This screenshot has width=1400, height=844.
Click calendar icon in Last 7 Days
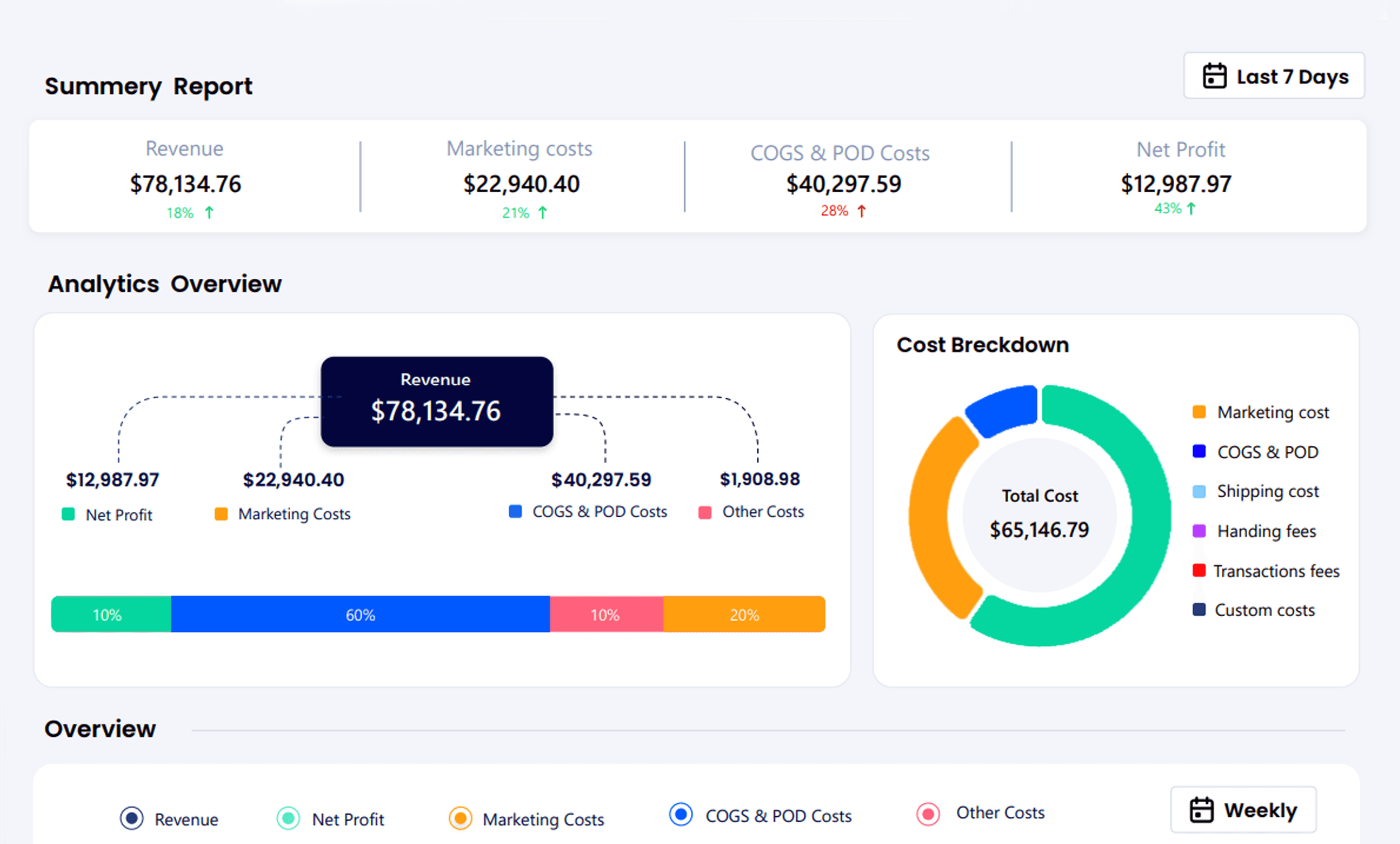[1214, 76]
